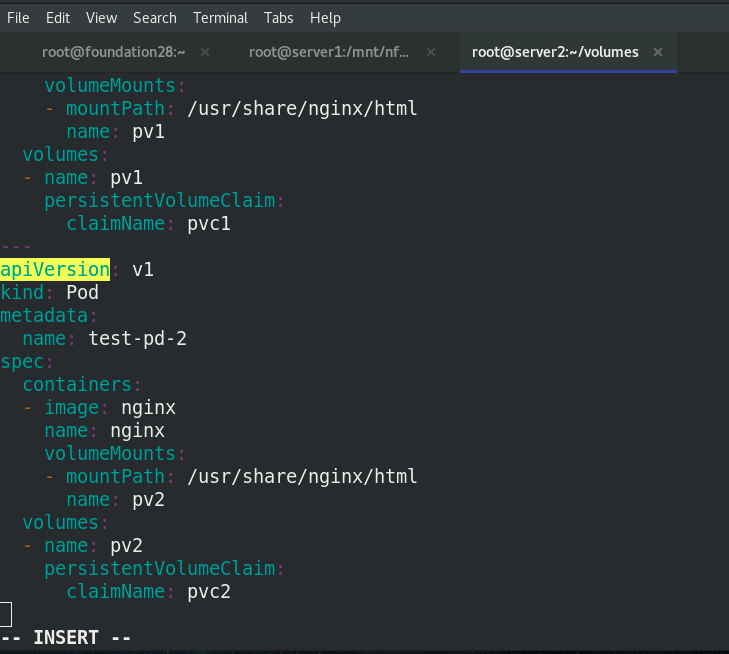The width and height of the screenshot is (729, 654).
Task: Switch to root@foundation28 tab
Action: point(113,52)
